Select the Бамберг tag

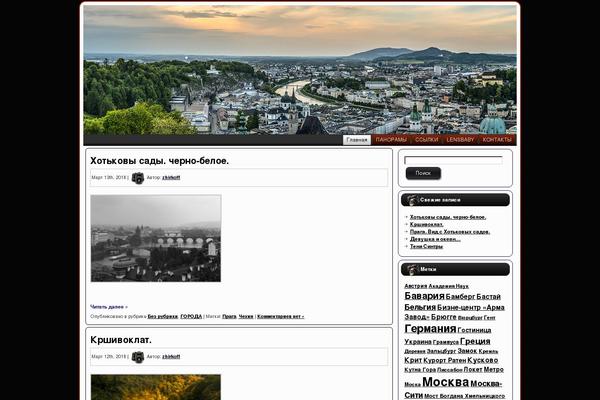[x=460, y=297]
